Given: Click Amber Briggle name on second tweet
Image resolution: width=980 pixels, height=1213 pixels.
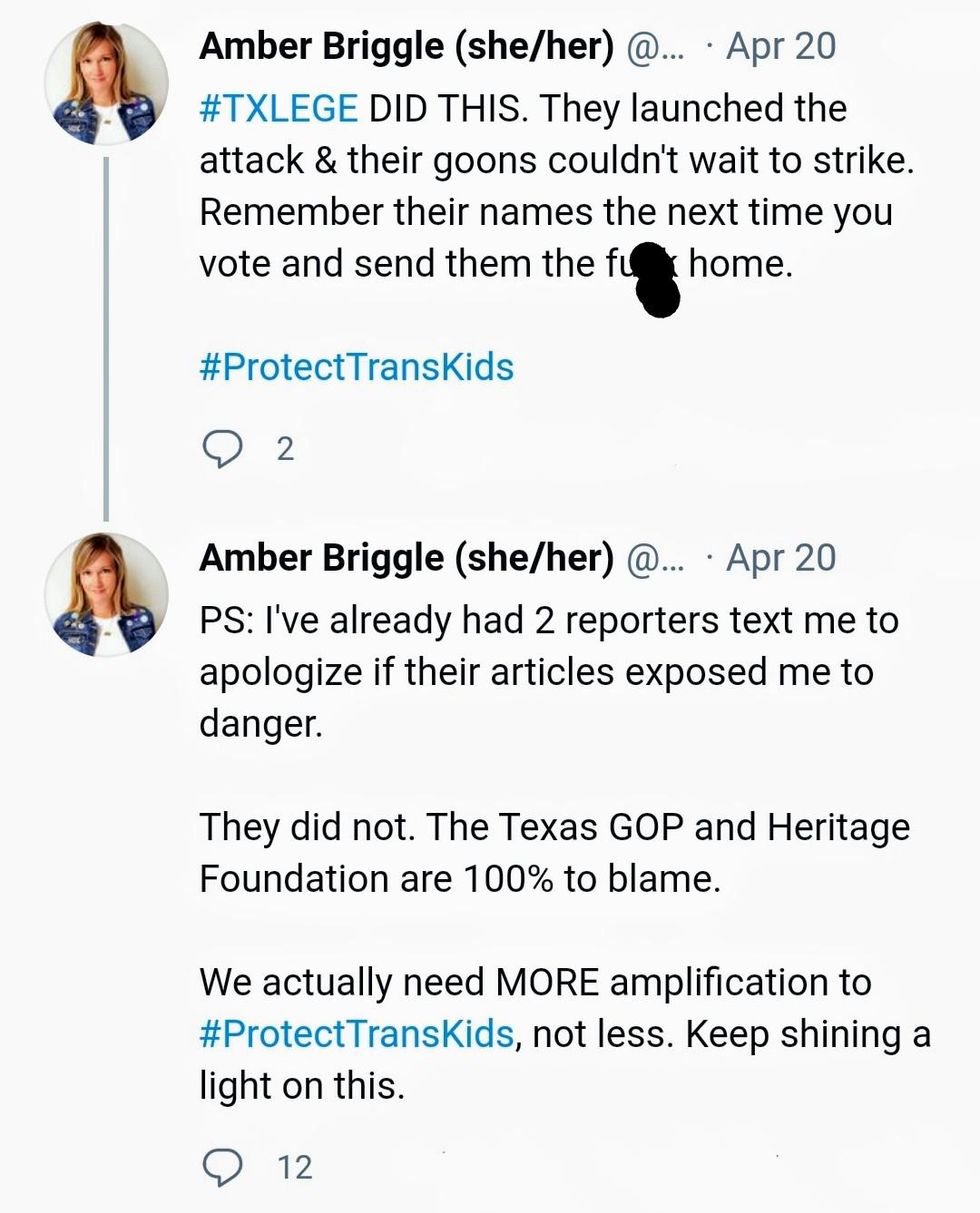Looking at the screenshot, I should [x=405, y=558].
